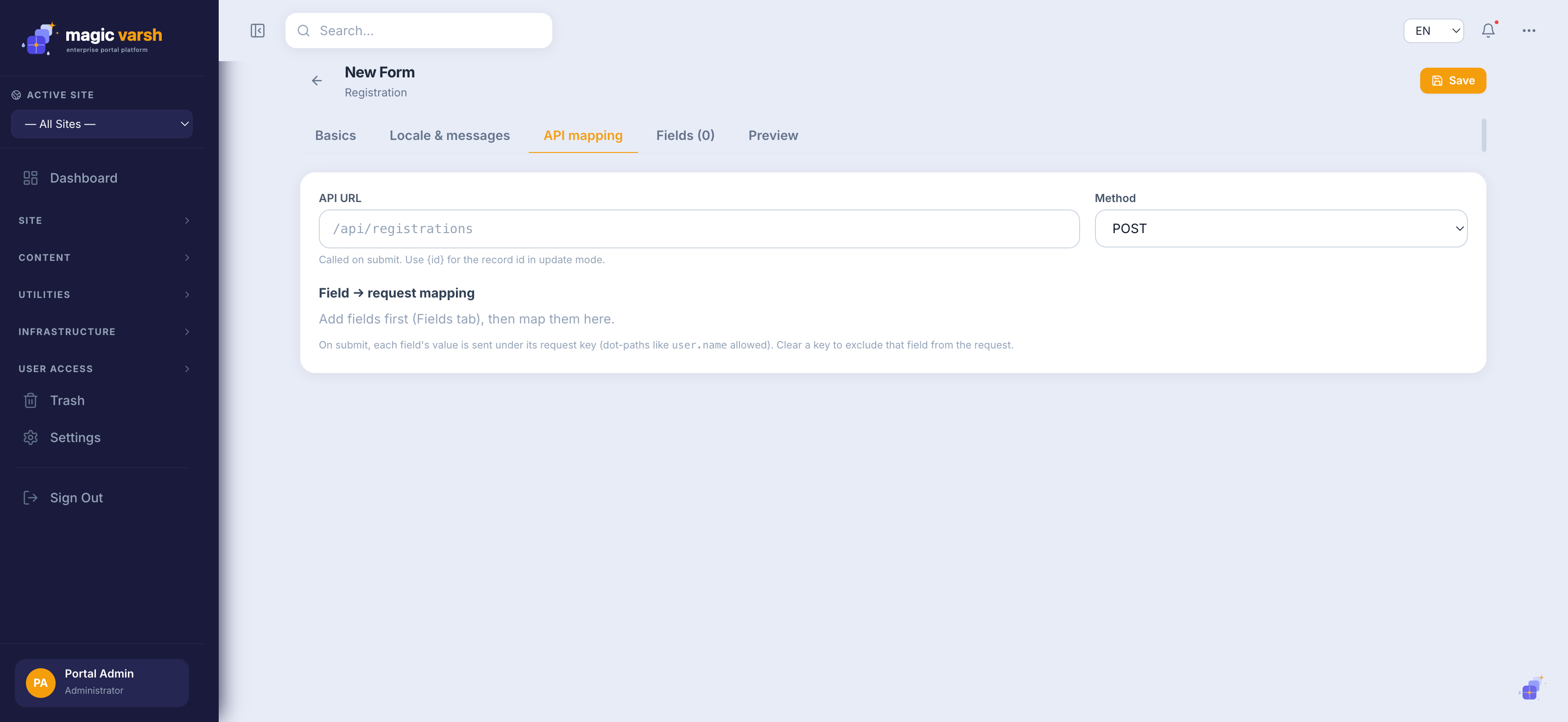
Task: Click the 'Field → request mapping' heading
Action: point(396,293)
